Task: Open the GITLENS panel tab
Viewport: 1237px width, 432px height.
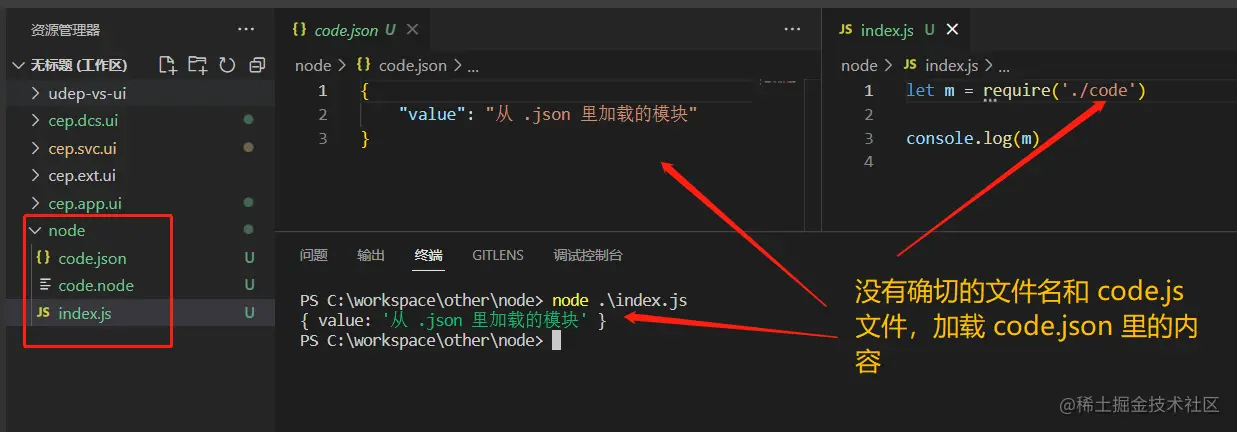Action: pos(498,255)
